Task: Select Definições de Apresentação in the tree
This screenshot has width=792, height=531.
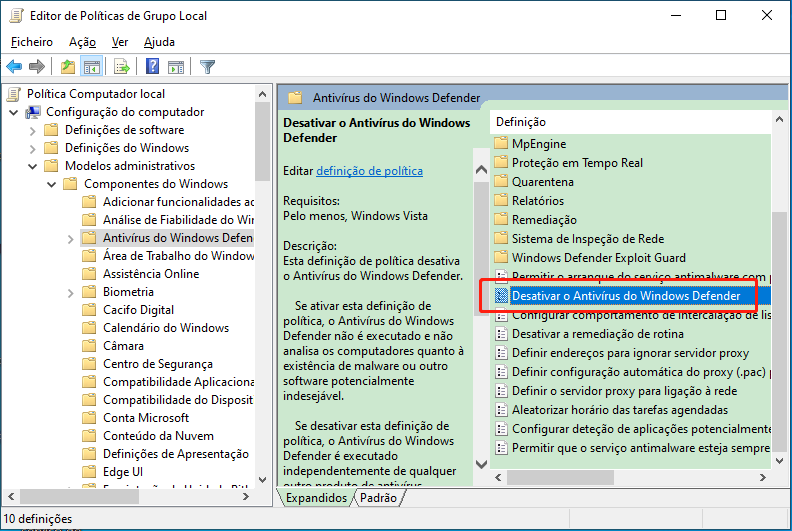Action: click(176, 454)
